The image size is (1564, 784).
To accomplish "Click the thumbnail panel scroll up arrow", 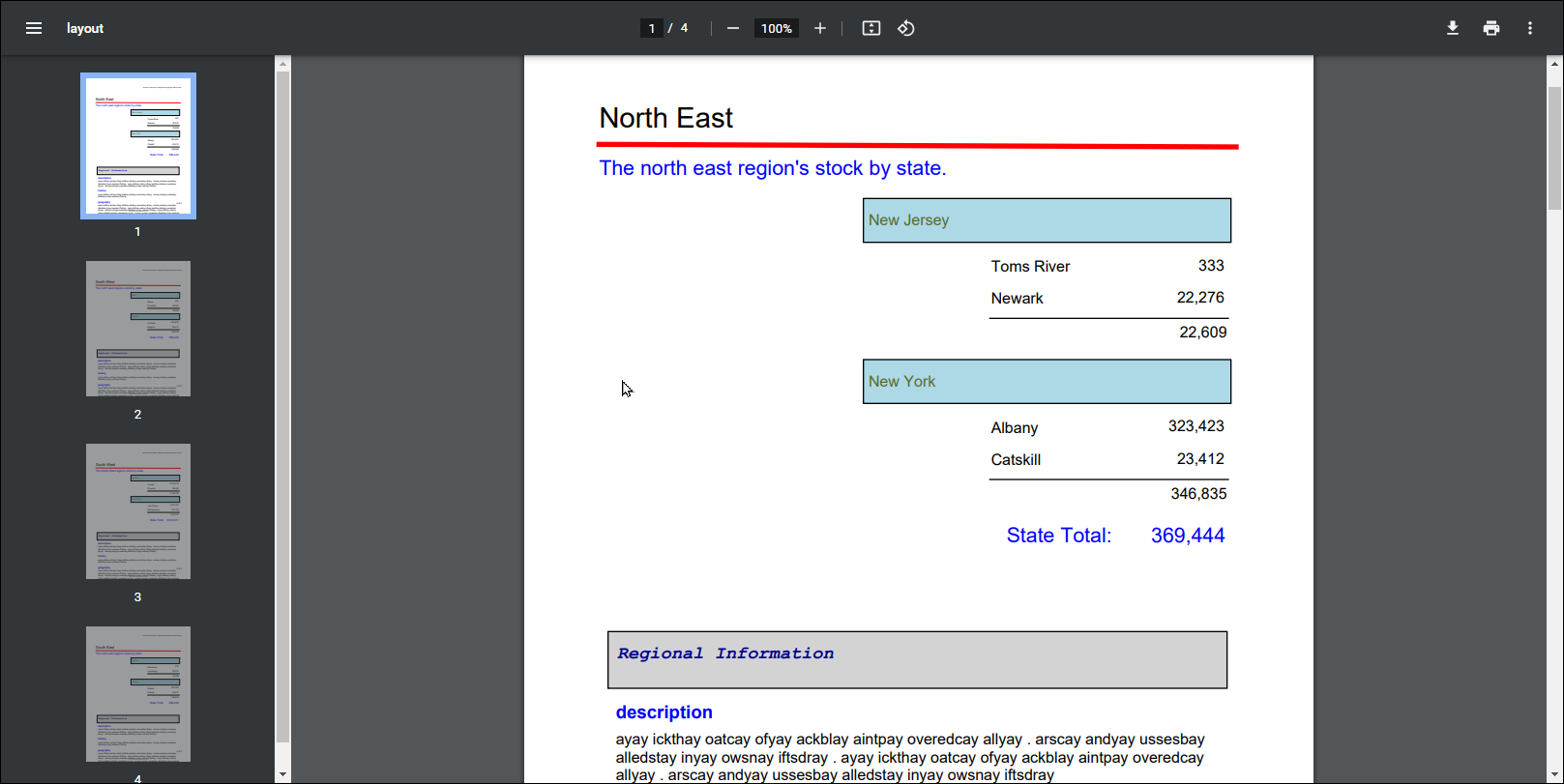I will 282,64.
